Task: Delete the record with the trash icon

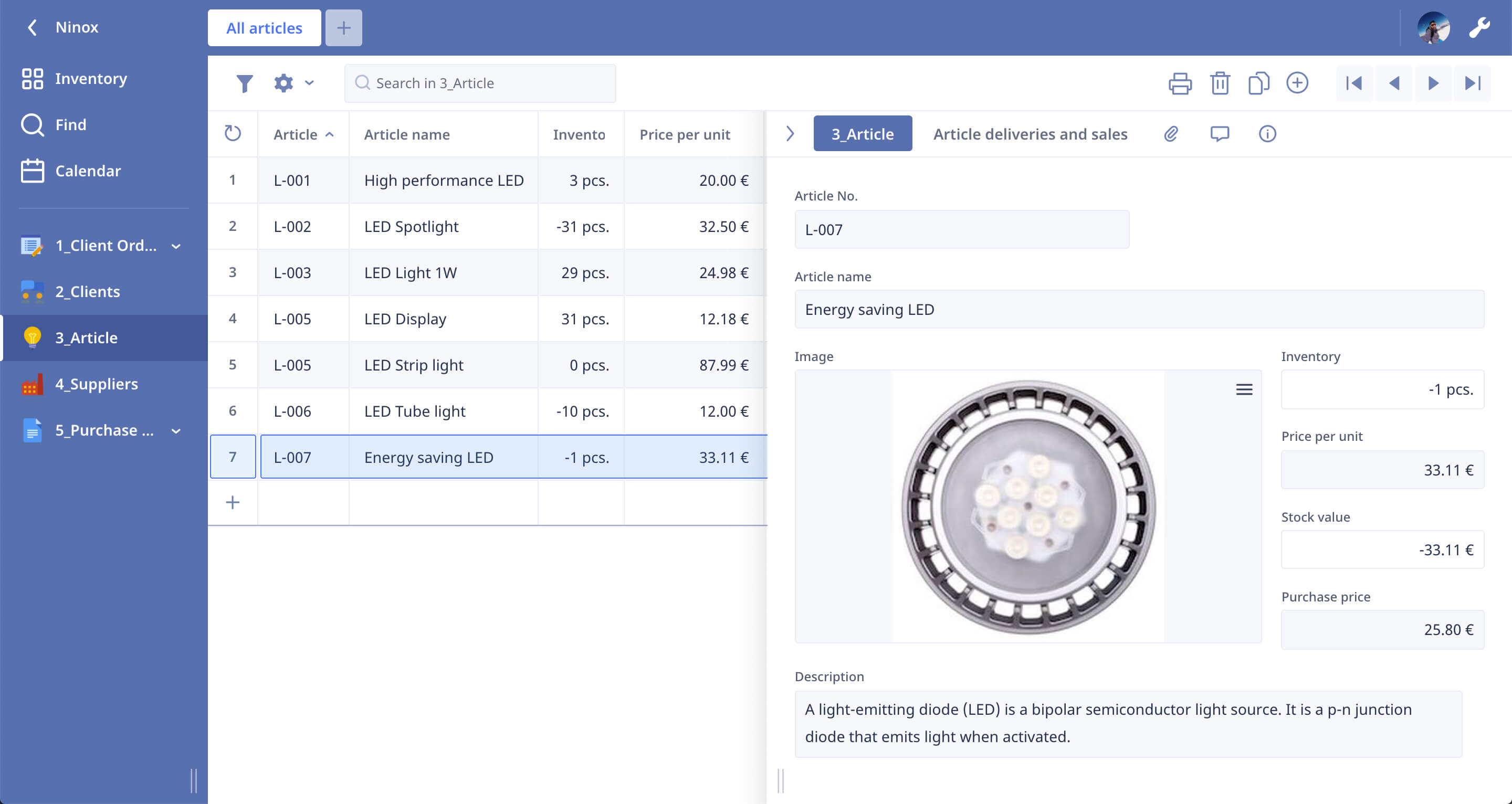Action: (1220, 83)
